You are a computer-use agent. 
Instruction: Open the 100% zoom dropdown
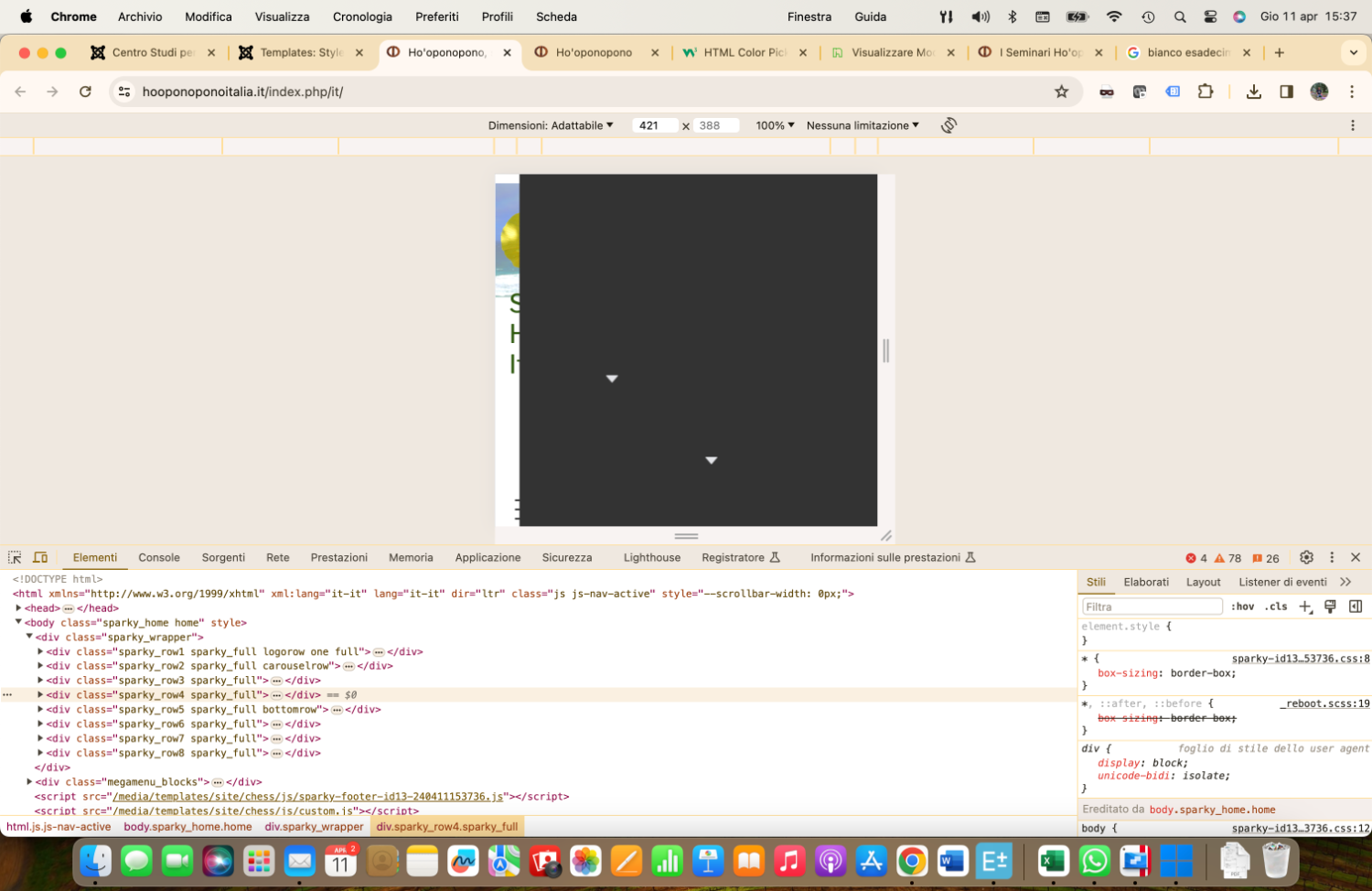775,125
